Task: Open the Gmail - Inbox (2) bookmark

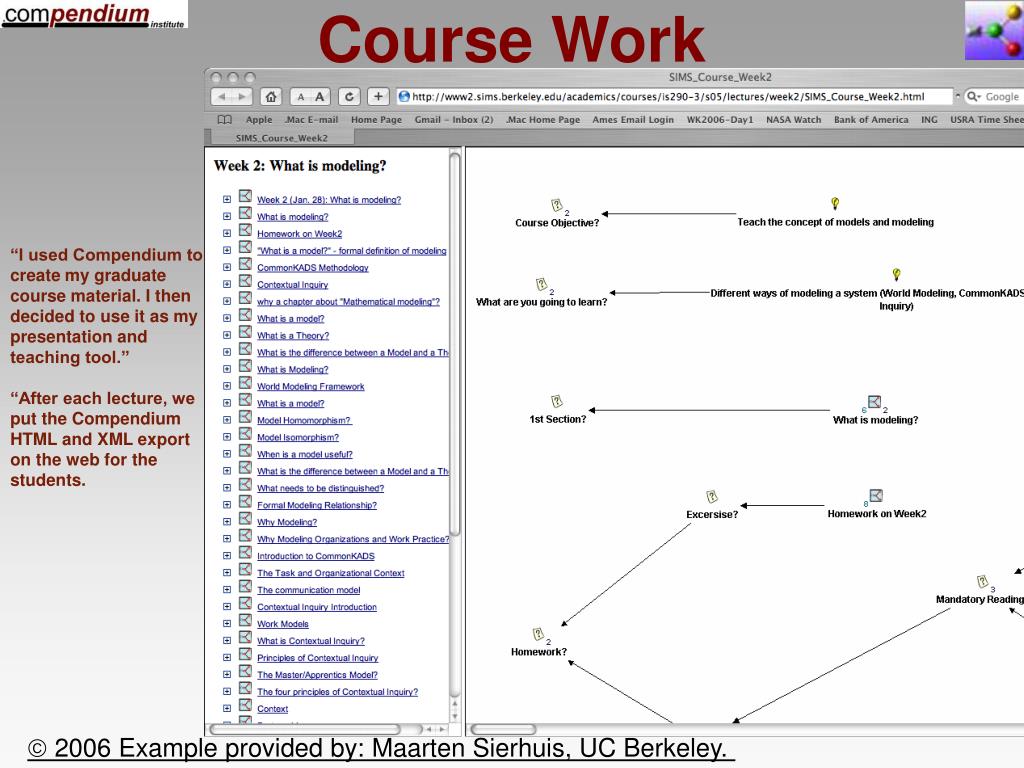Action: (x=453, y=120)
